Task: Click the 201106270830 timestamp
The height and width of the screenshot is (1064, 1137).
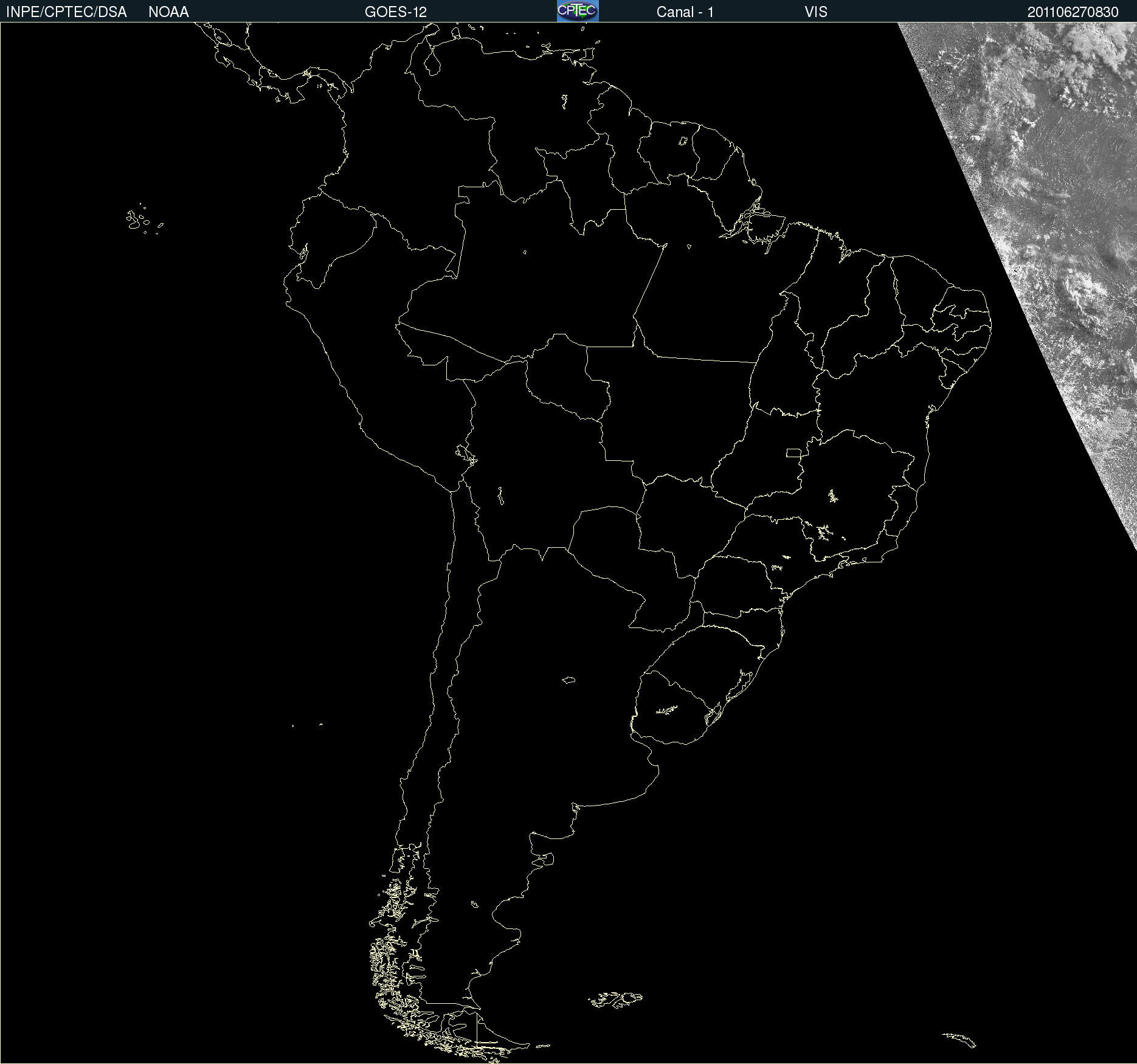Action: click(1073, 12)
